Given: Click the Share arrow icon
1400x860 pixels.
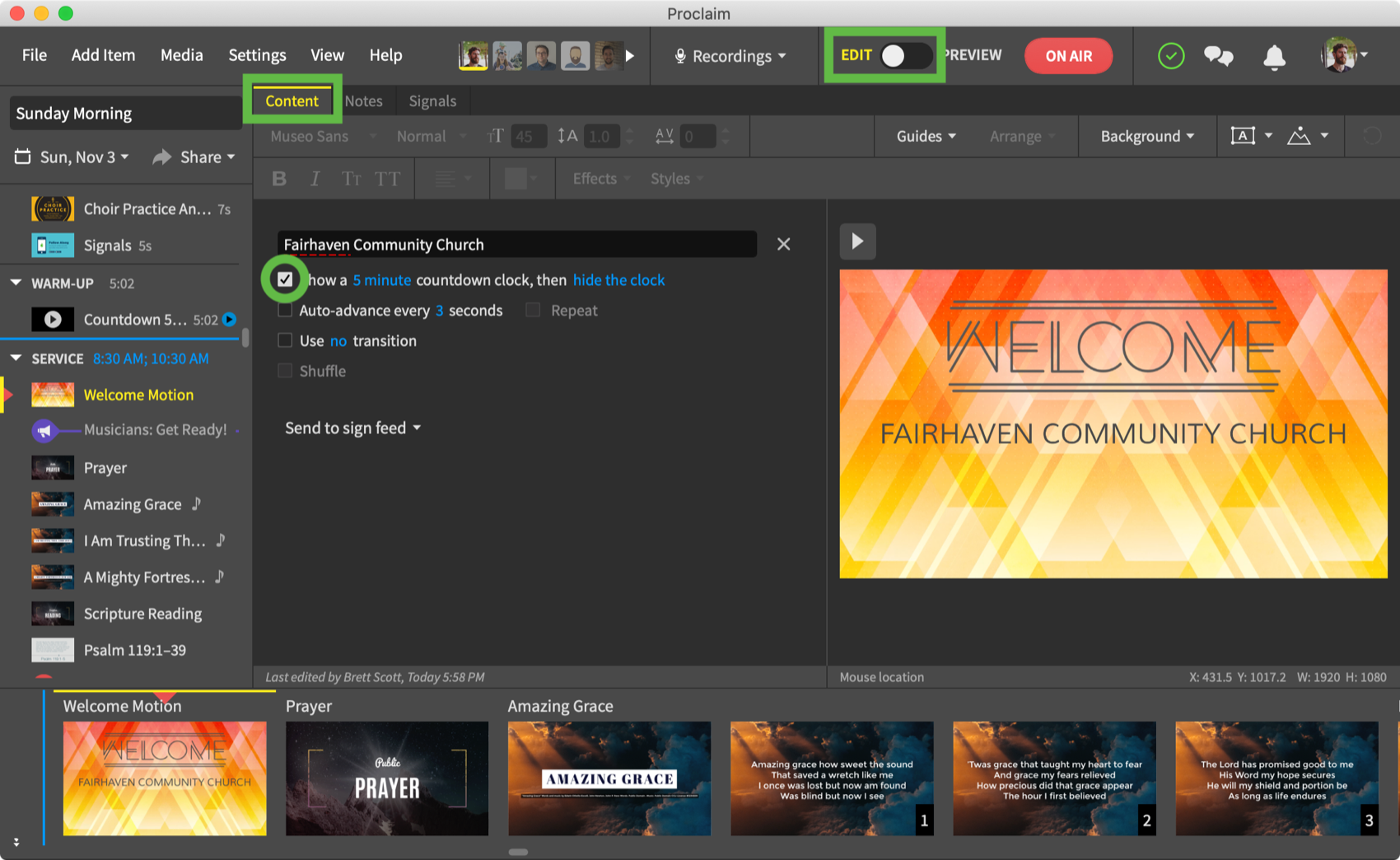Looking at the screenshot, I should (162, 157).
